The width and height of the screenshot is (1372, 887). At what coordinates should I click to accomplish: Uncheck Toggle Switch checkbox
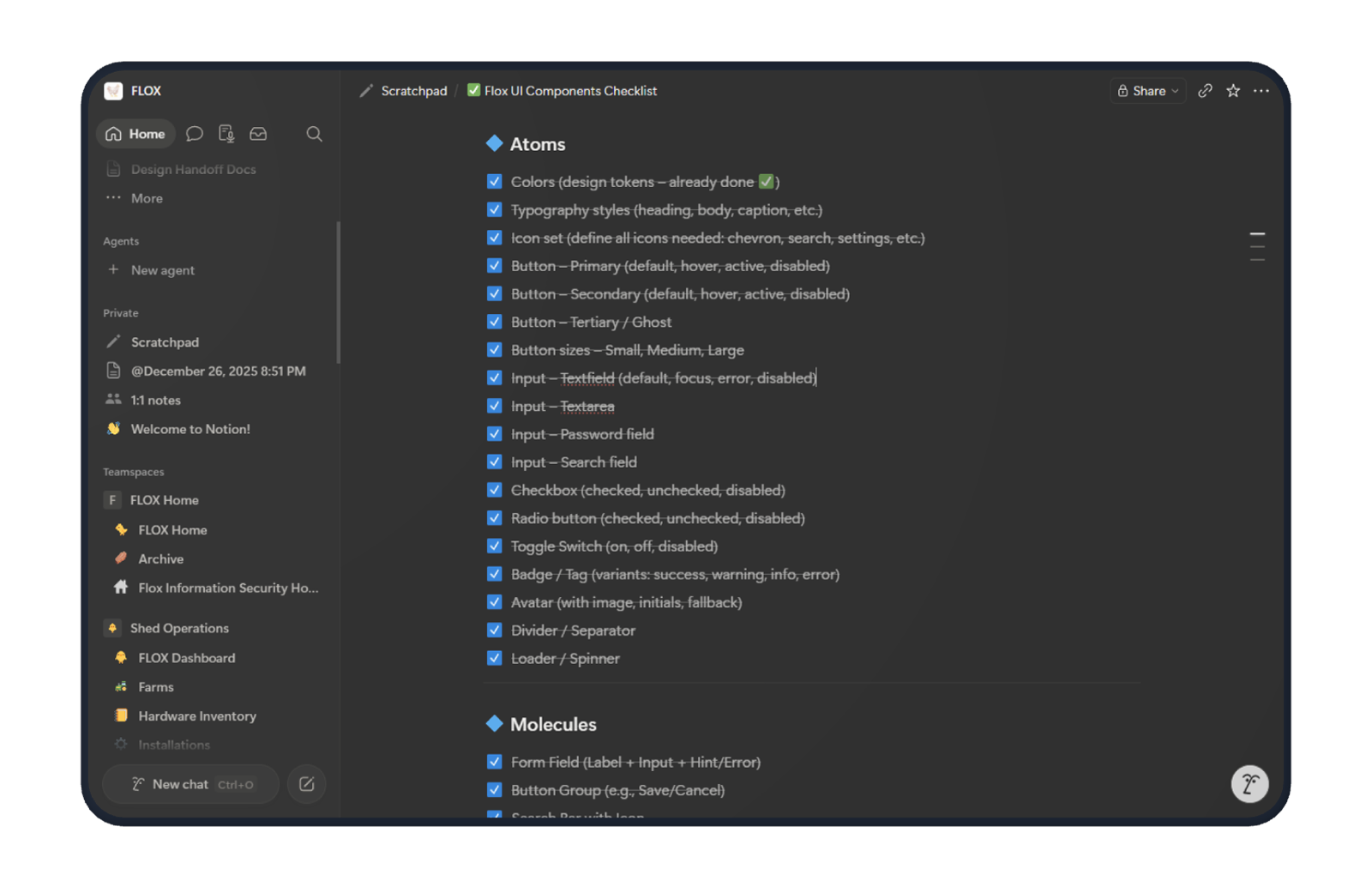pyautogui.click(x=494, y=546)
